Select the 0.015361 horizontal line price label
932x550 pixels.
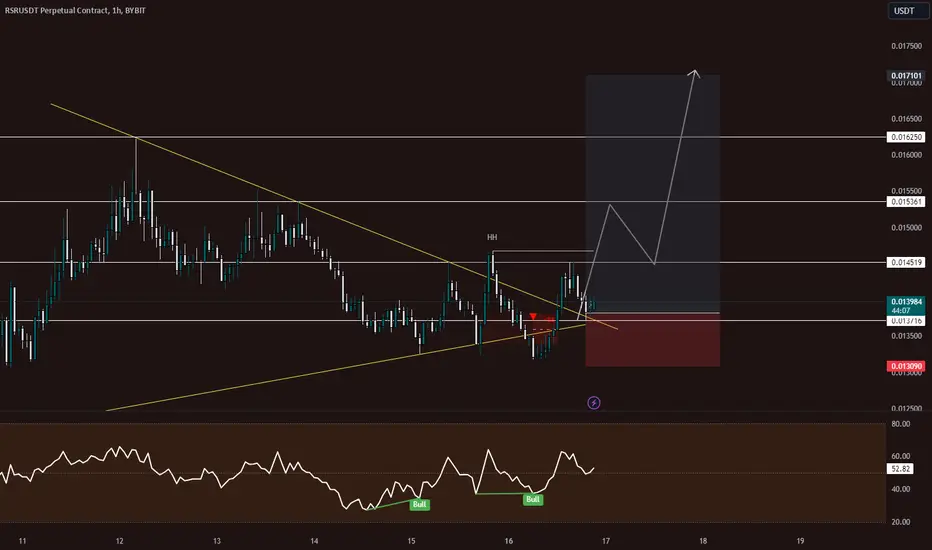906,202
